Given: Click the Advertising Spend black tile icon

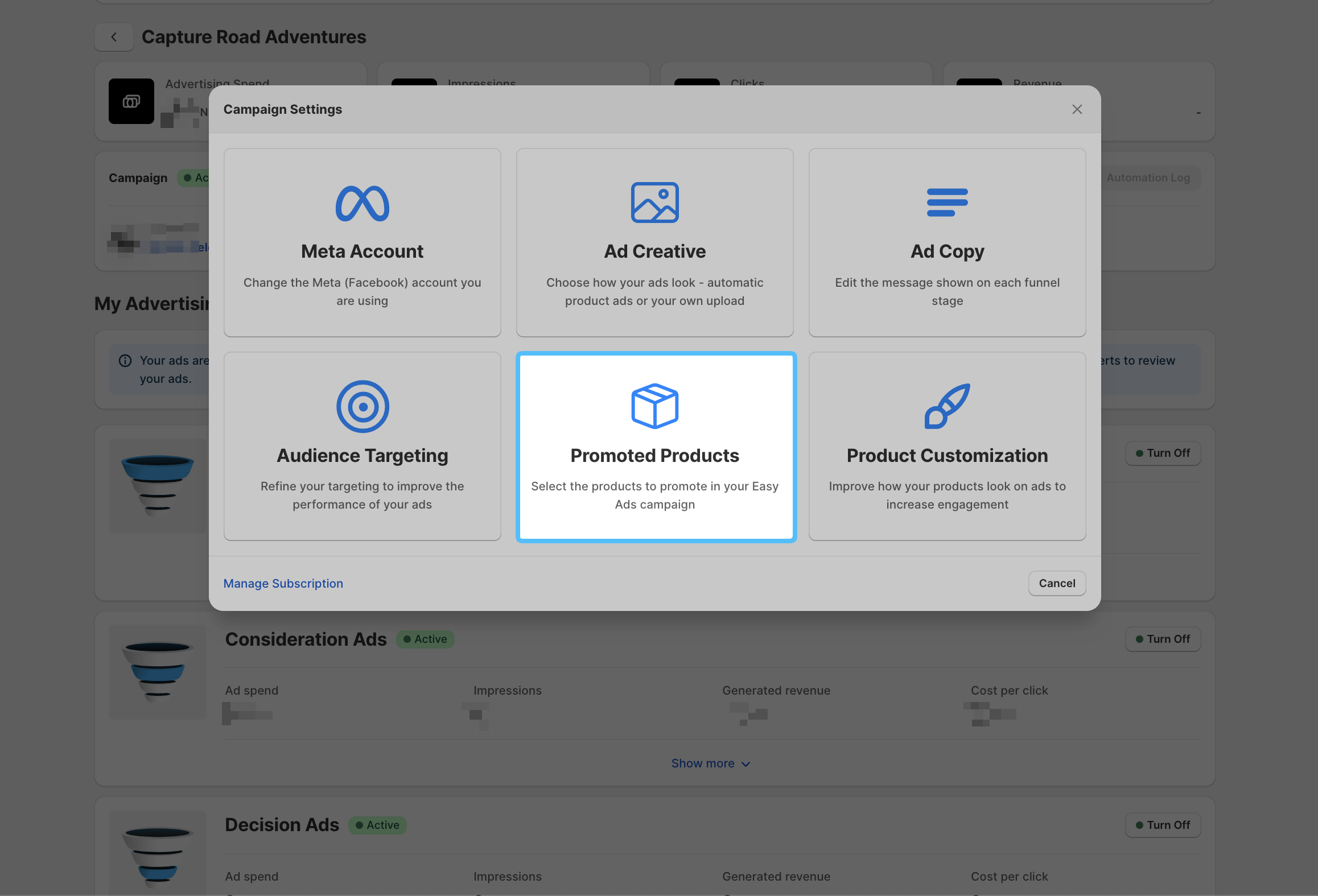Looking at the screenshot, I should pos(131,101).
